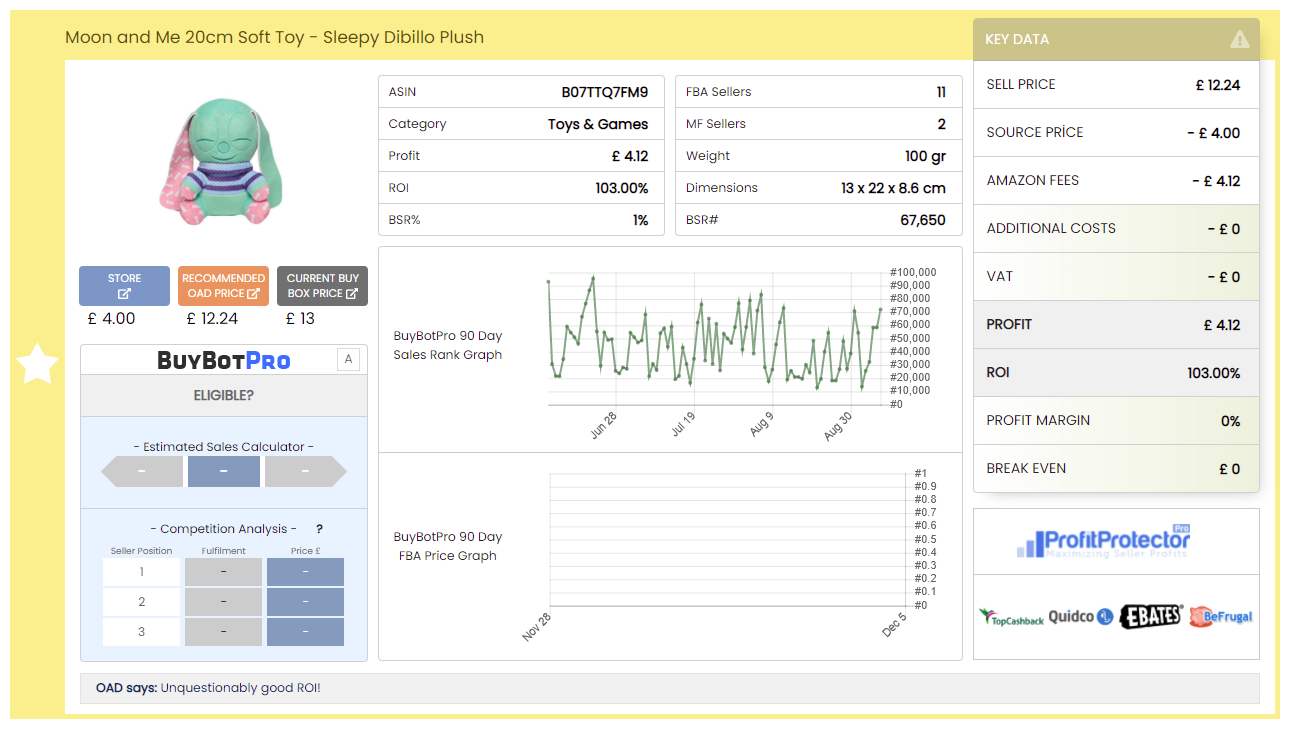
Task: Click the BSR# value 67,650
Action: click(923, 220)
